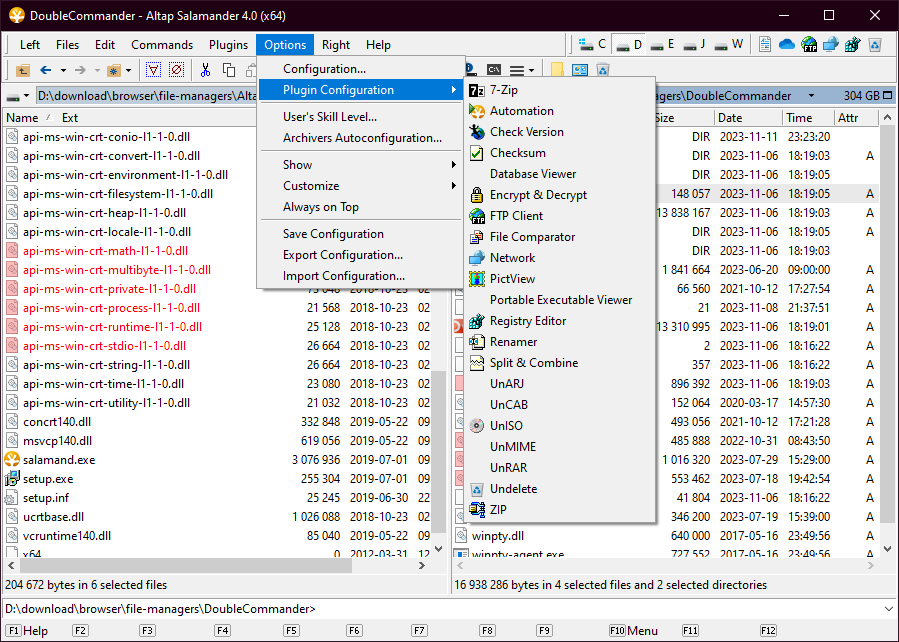
Task: Click Save Configuration entry
Action: tap(333, 234)
